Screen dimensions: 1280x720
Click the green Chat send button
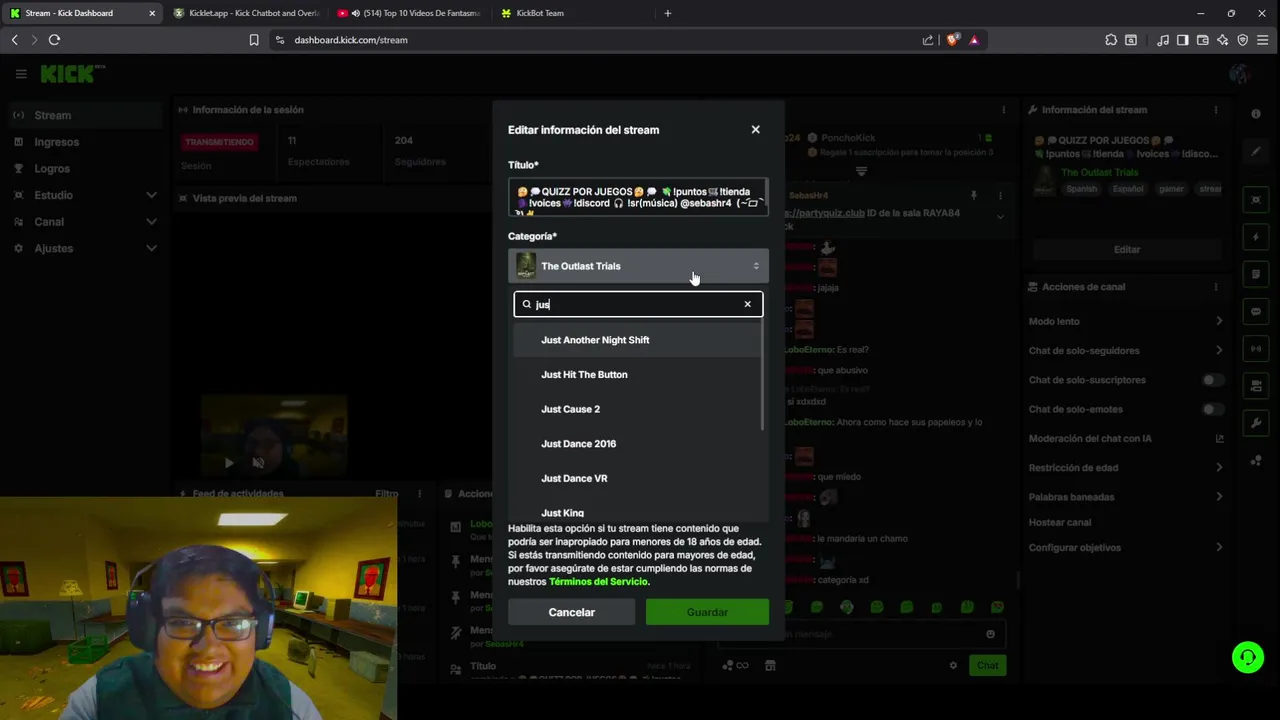click(987, 665)
